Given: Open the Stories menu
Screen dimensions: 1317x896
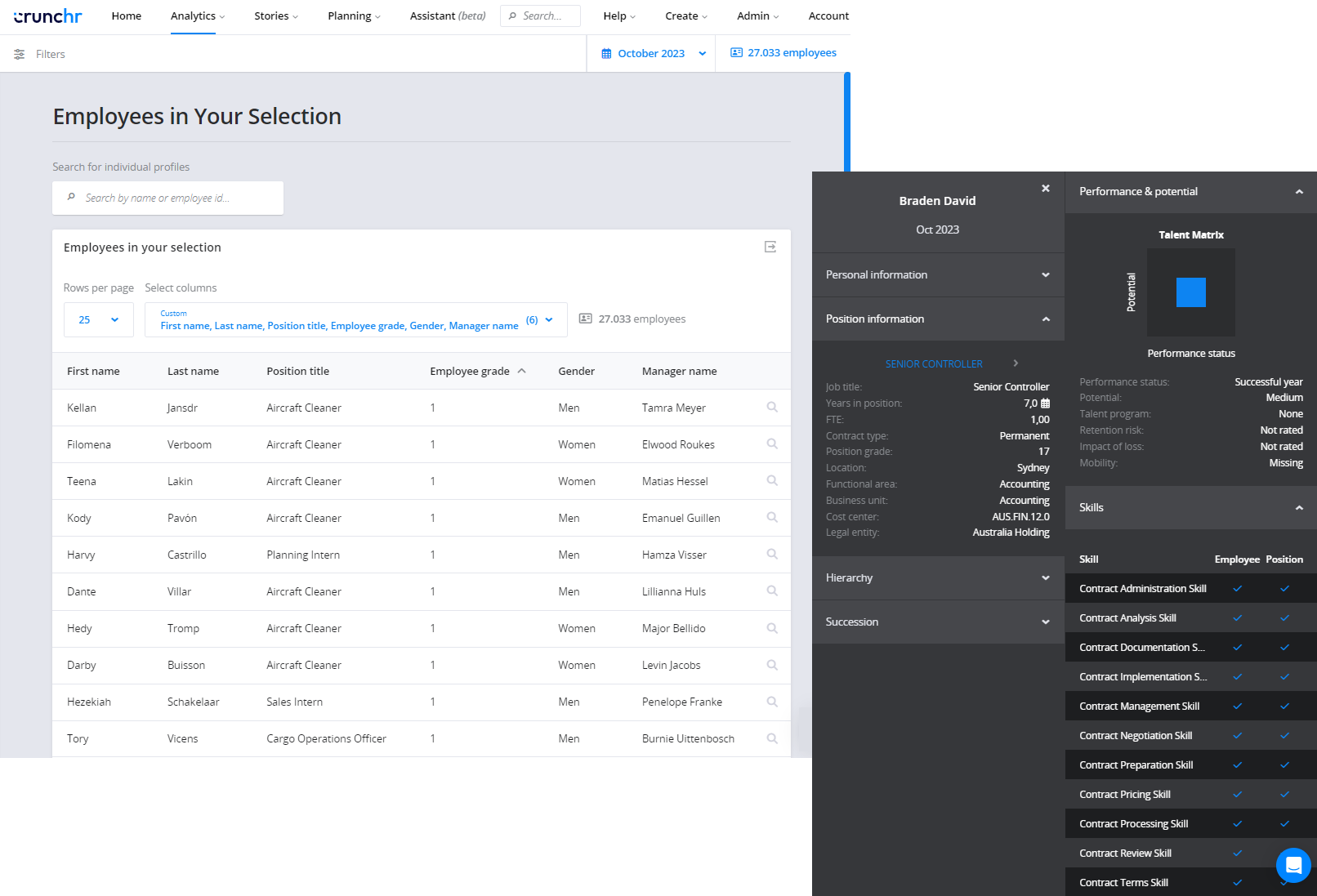Looking at the screenshot, I should 276,16.
